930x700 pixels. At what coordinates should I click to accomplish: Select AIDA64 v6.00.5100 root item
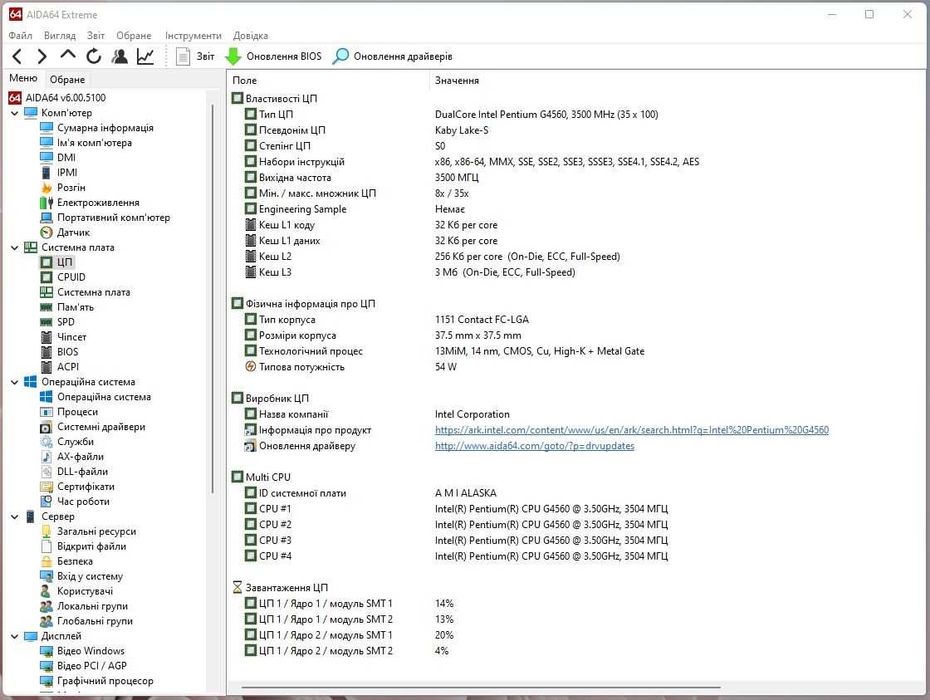pyautogui.click(x=58, y=98)
